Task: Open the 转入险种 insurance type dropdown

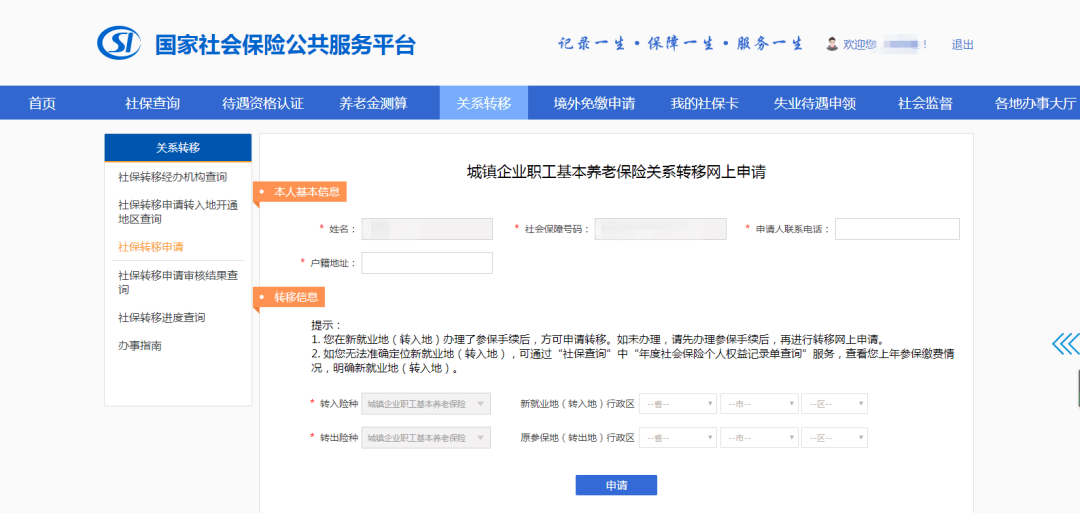Action: (426, 404)
